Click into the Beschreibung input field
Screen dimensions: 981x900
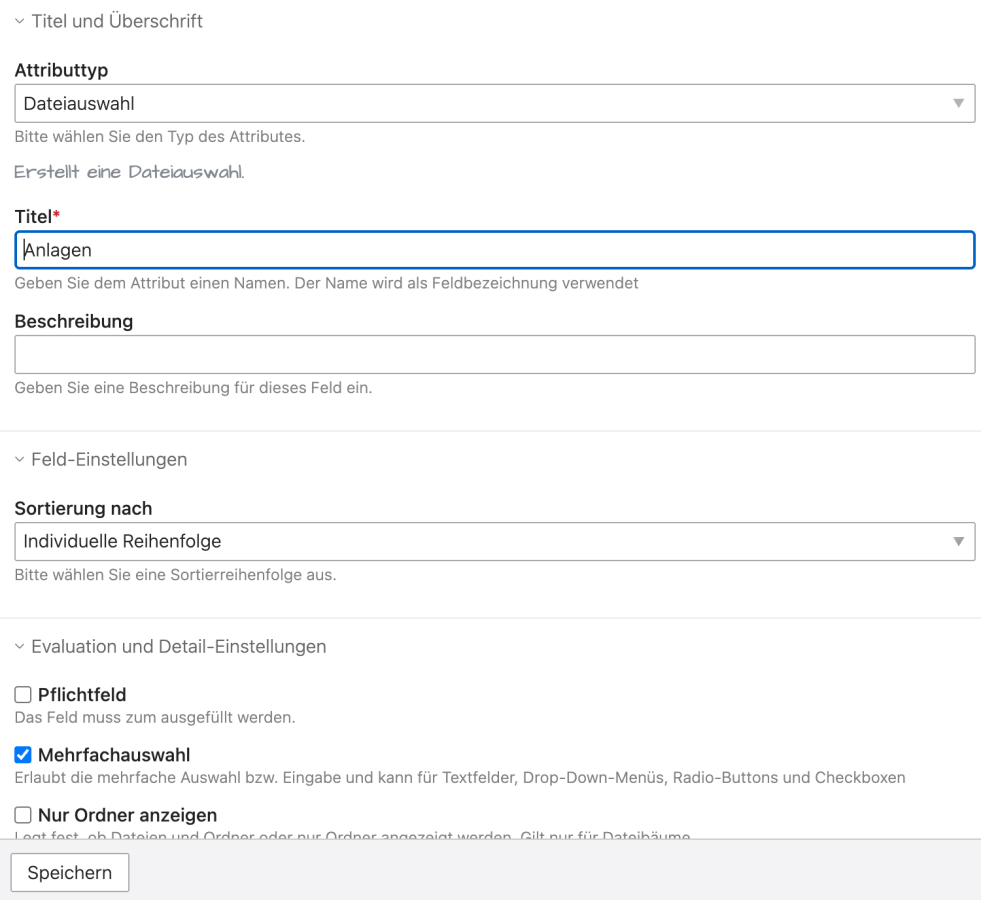(494, 354)
